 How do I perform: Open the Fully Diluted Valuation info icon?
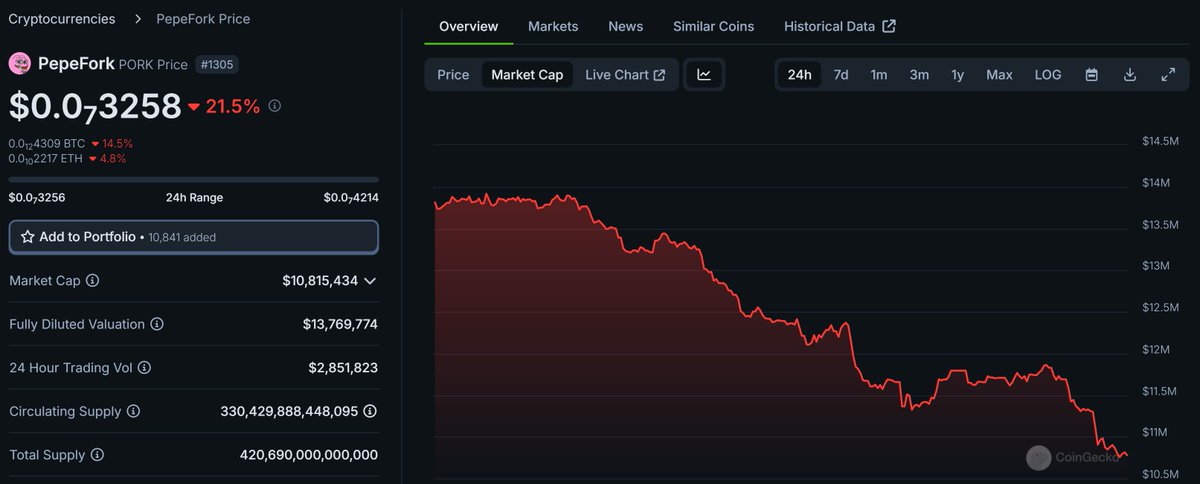[x=157, y=324]
